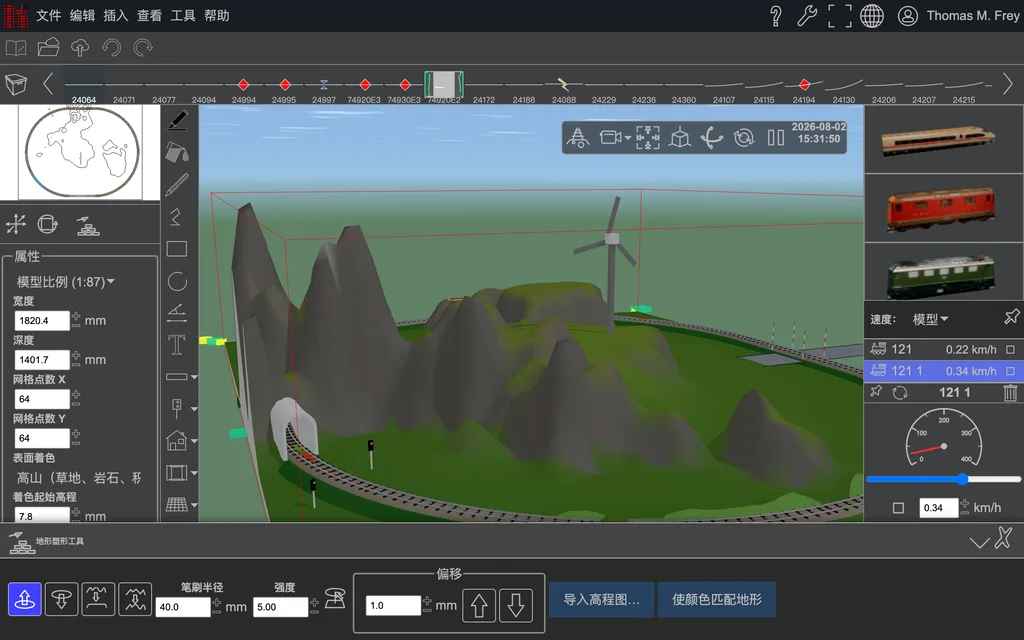This screenshot has height=640, width=1024.
Task: Click 使颜色匹配地形 button
Action: (x=717, y=600)
